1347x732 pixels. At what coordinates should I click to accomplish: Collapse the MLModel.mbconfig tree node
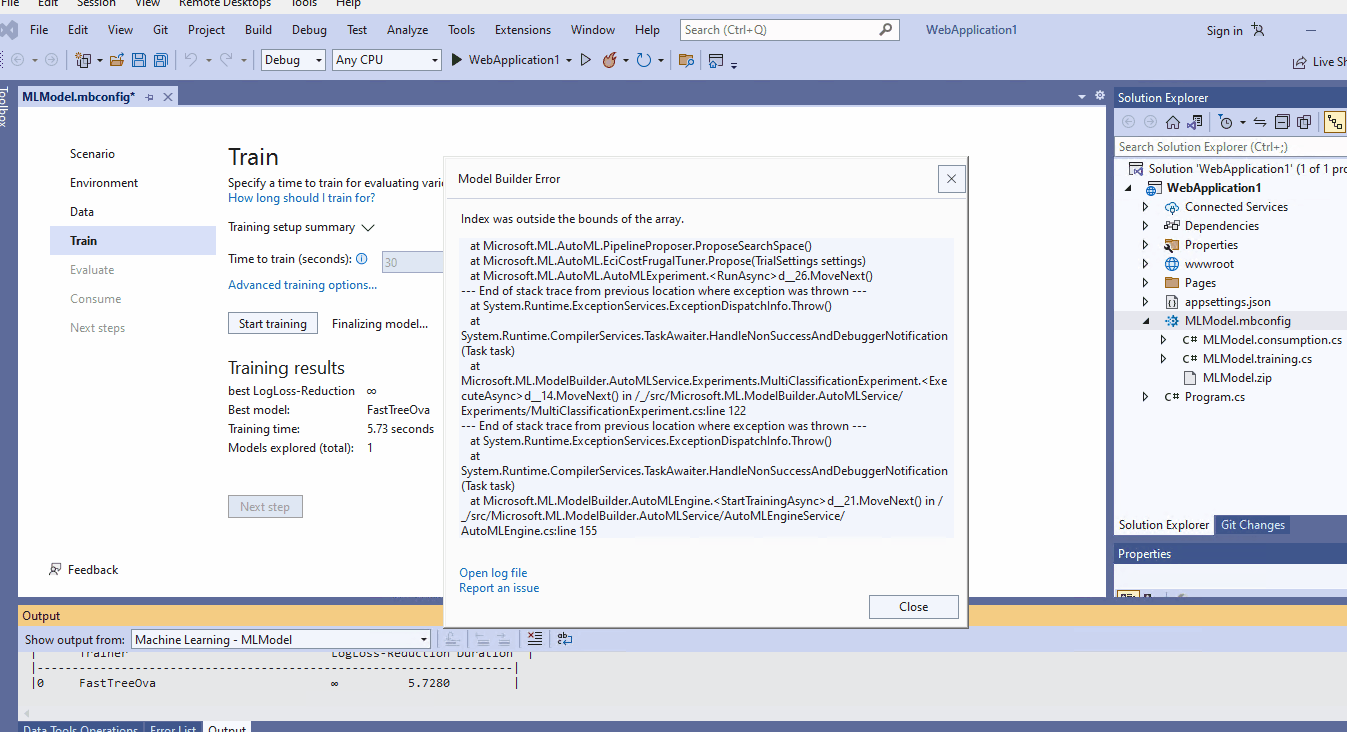coord(1146,321)
